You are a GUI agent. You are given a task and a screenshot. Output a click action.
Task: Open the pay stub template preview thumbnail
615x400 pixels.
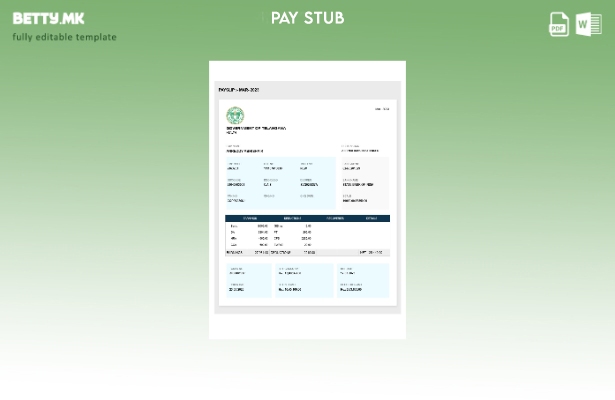pyautogui.click(x=307, y=200)
